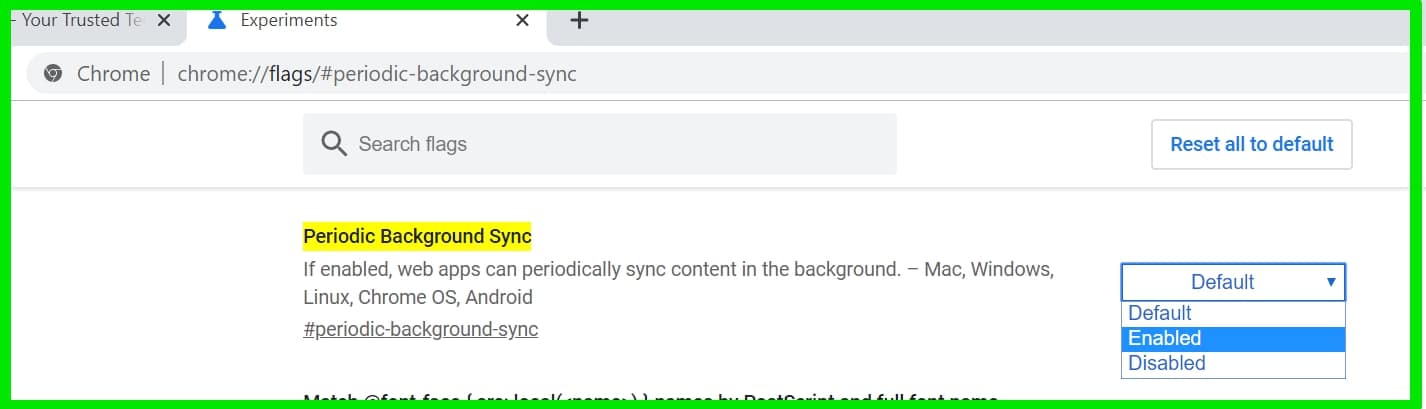Open the #periodic-background-sync anchor link
The height and width of the screenshot is (409, 1426).
point(421,329)
